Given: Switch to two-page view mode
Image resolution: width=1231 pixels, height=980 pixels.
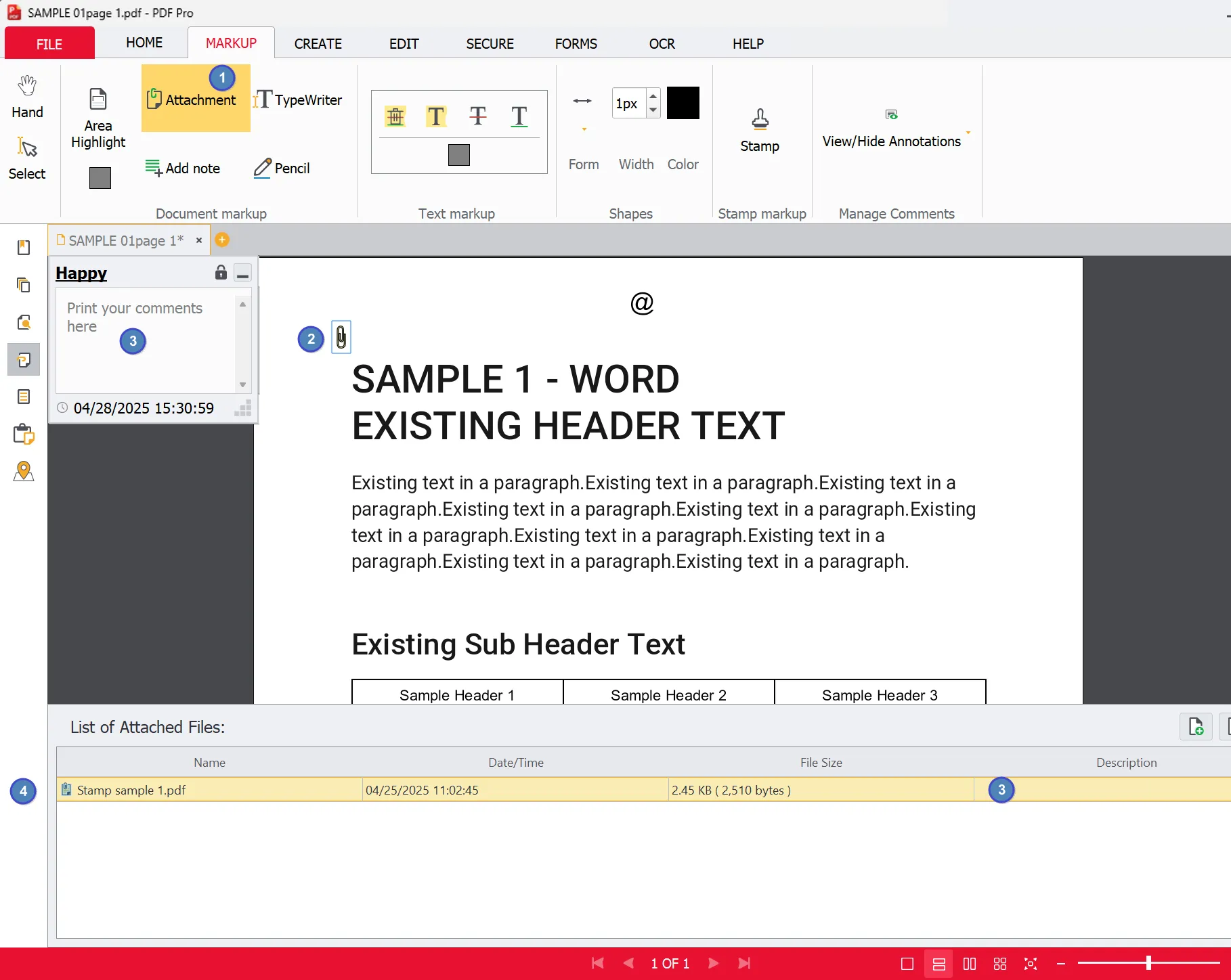Looking at the screenshot, I should pyautogui.click(x=970, y=964).
